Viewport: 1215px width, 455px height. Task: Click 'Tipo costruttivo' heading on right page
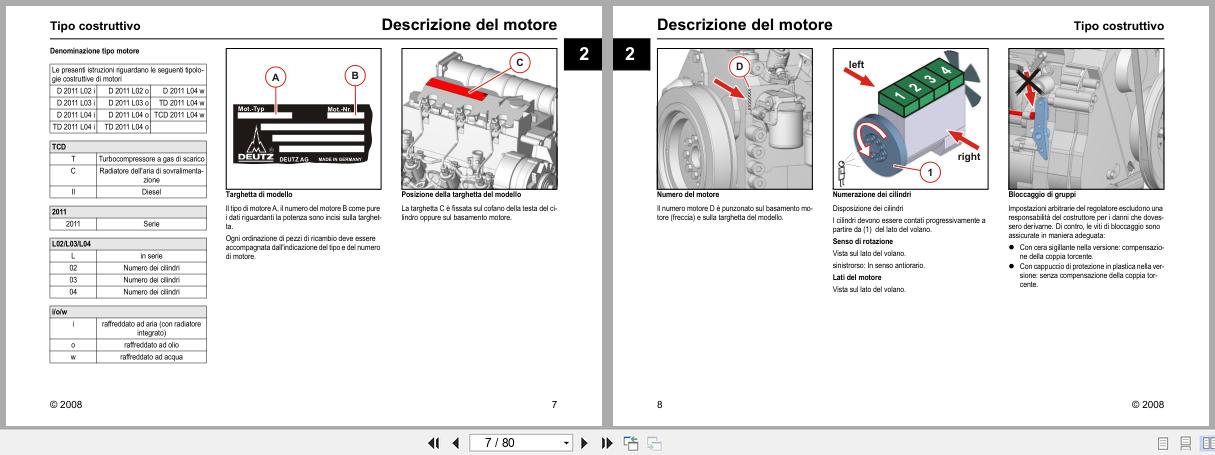pos(1119,26)
